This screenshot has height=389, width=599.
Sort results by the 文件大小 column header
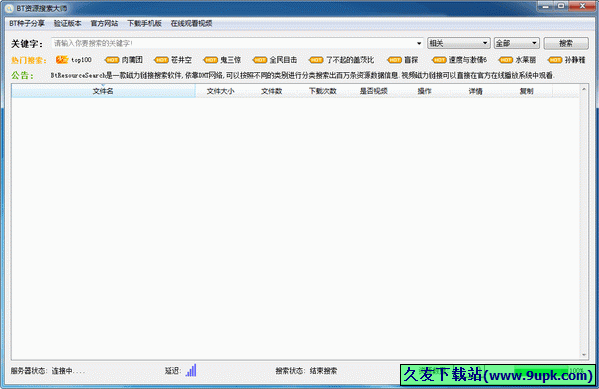click(x=220, y=91)
